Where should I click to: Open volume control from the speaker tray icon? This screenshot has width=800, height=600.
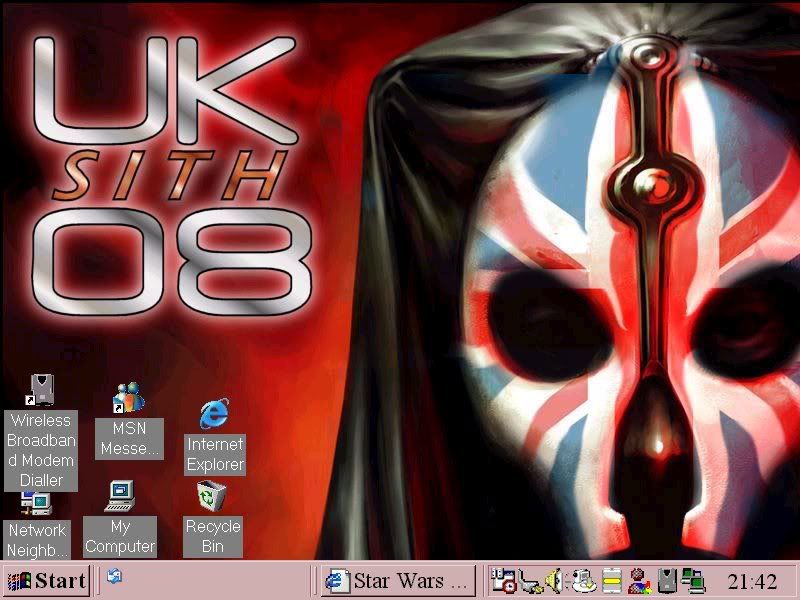coord(556,581)
